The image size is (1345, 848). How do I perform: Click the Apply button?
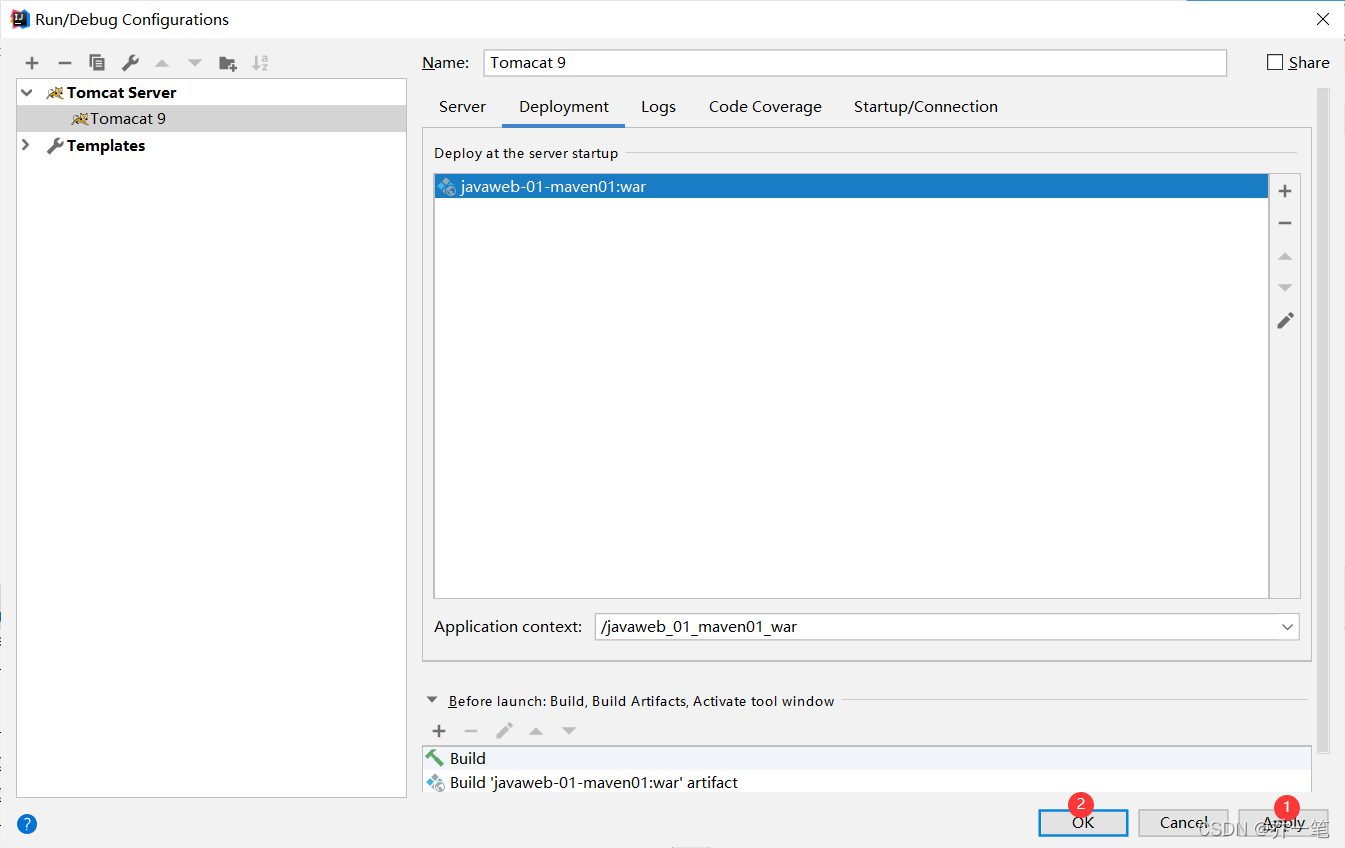(1283, 823)
